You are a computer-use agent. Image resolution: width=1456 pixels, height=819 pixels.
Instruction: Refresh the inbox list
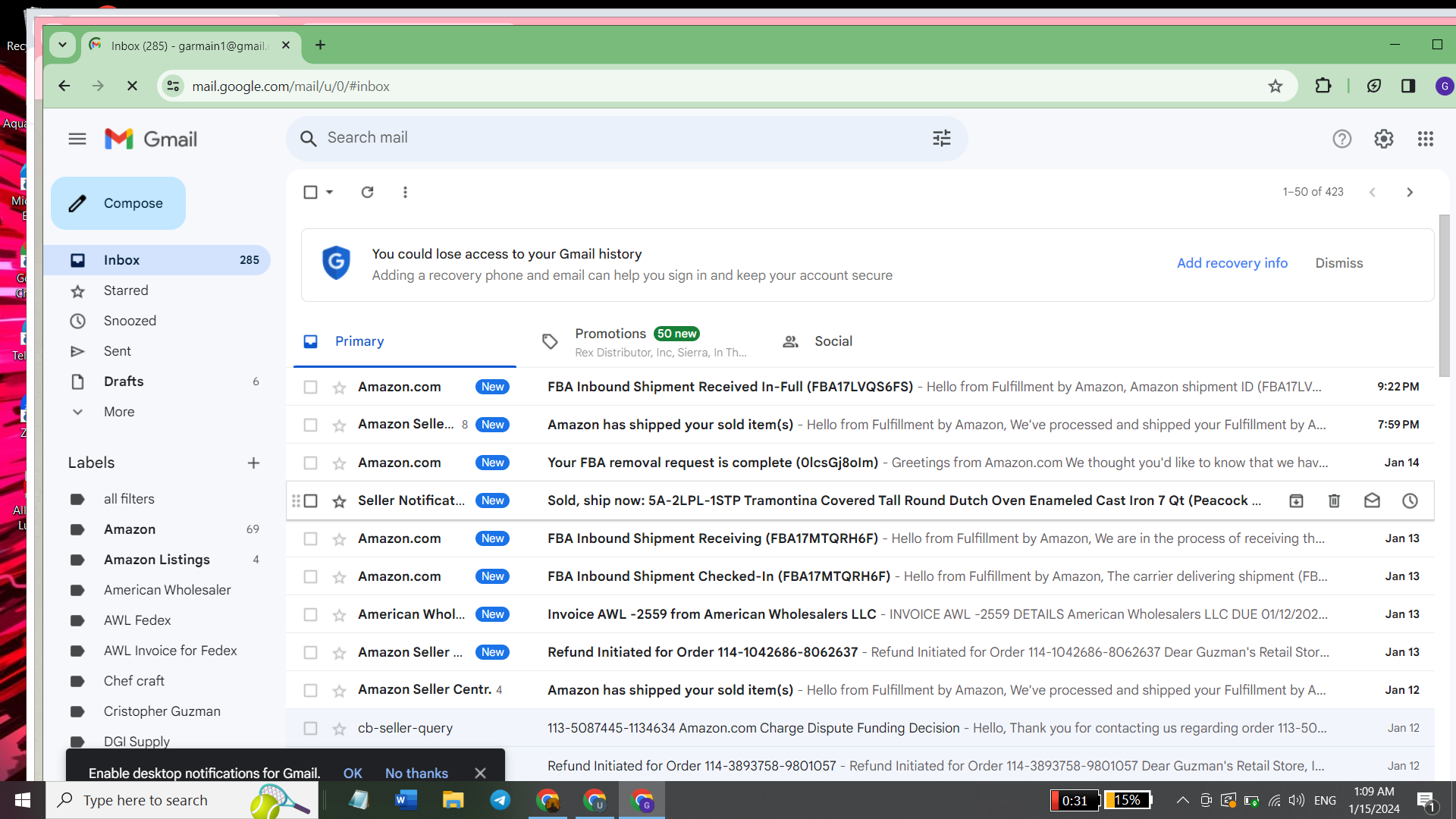(x=367, y=192)
